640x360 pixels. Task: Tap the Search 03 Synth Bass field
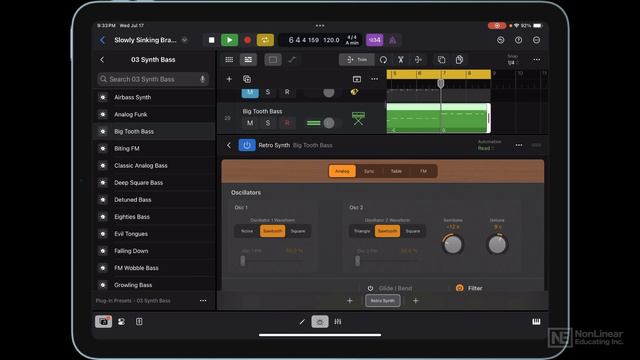pyautogui.click(x=153, y=79)
